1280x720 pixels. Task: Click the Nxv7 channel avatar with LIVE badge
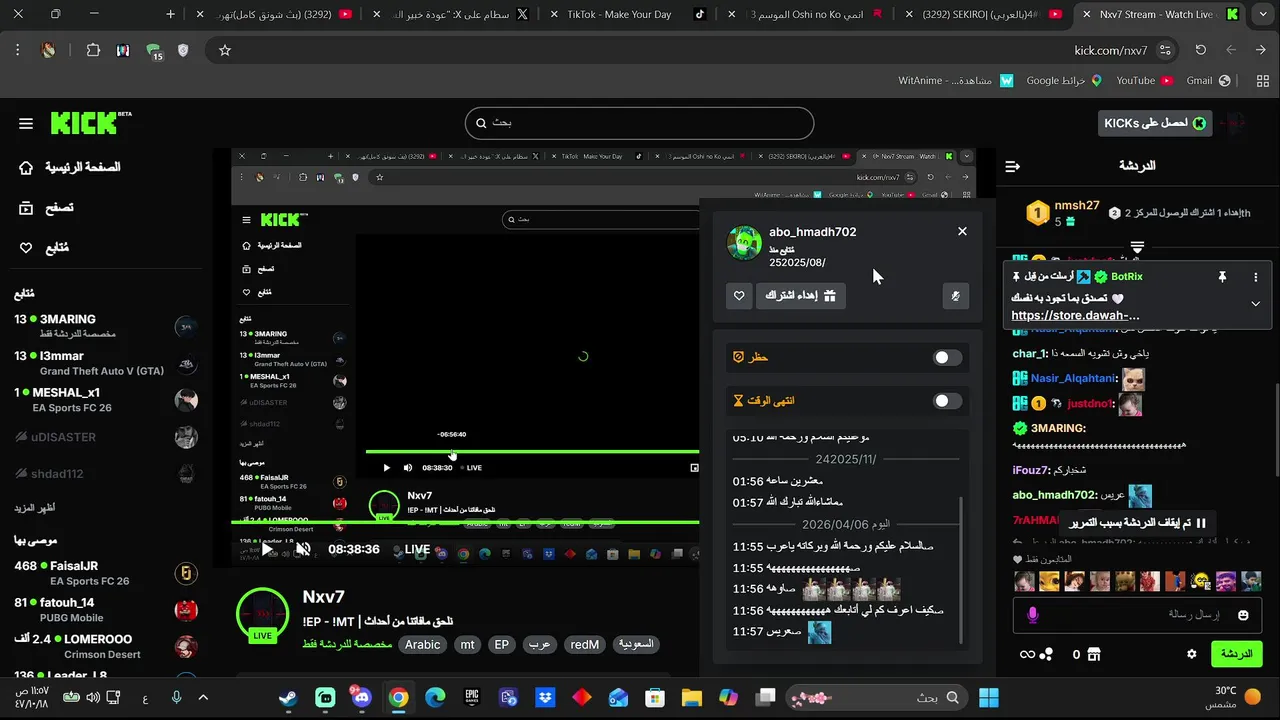click(262, 614)
